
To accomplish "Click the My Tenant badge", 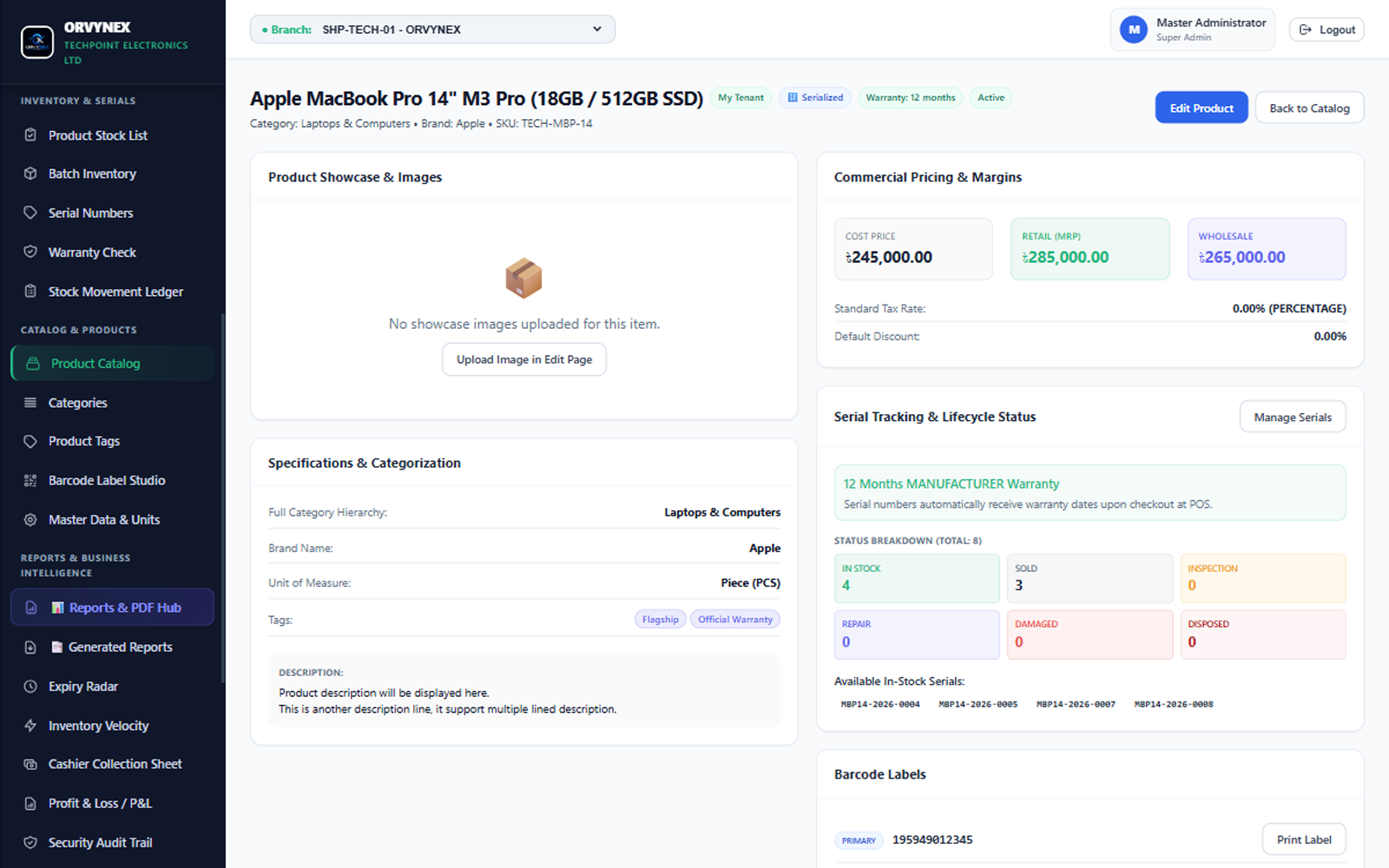I will point(741,97).
